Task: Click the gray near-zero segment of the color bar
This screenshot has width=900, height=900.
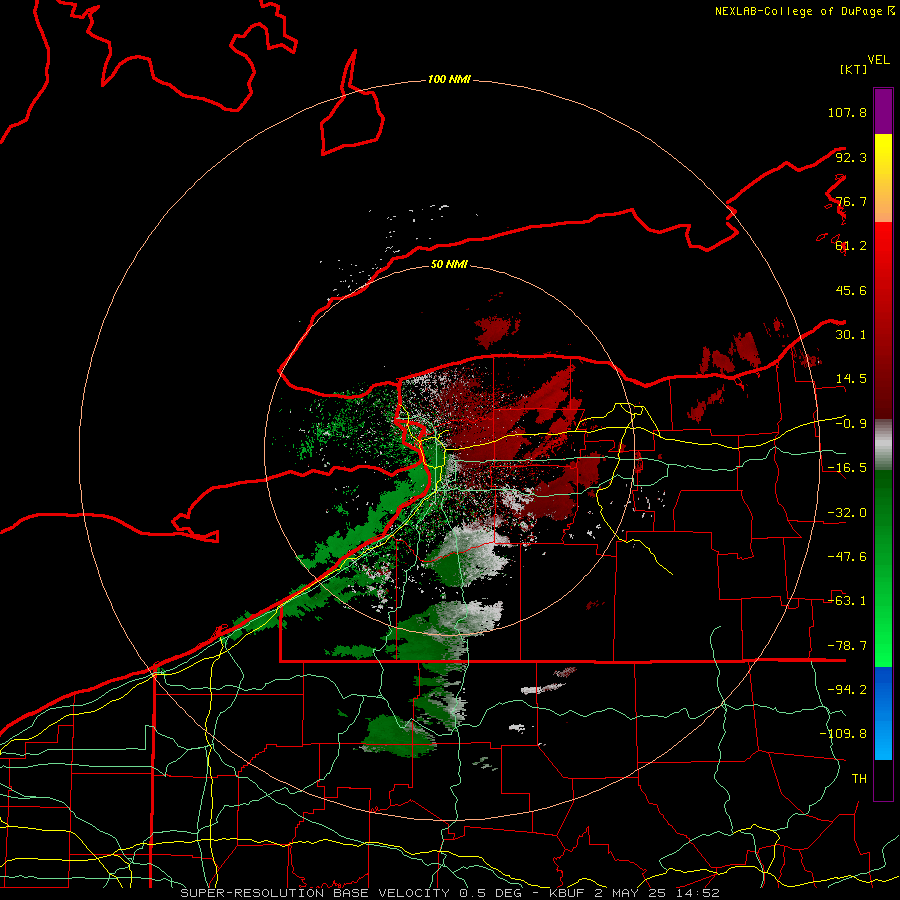Action: pos(883,445)
